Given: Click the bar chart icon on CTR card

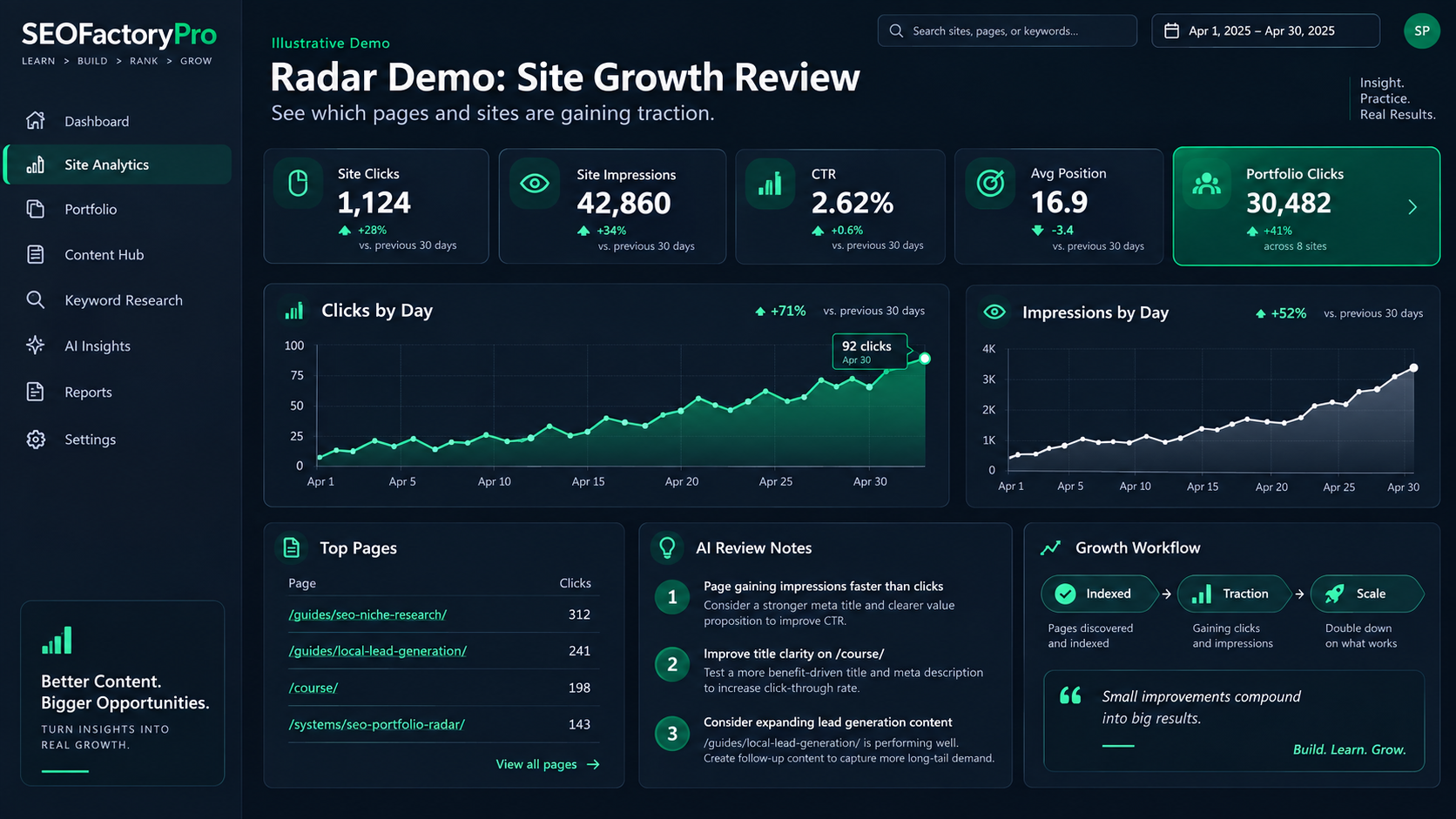Looking at the screenshot, I should pos(770,184).
